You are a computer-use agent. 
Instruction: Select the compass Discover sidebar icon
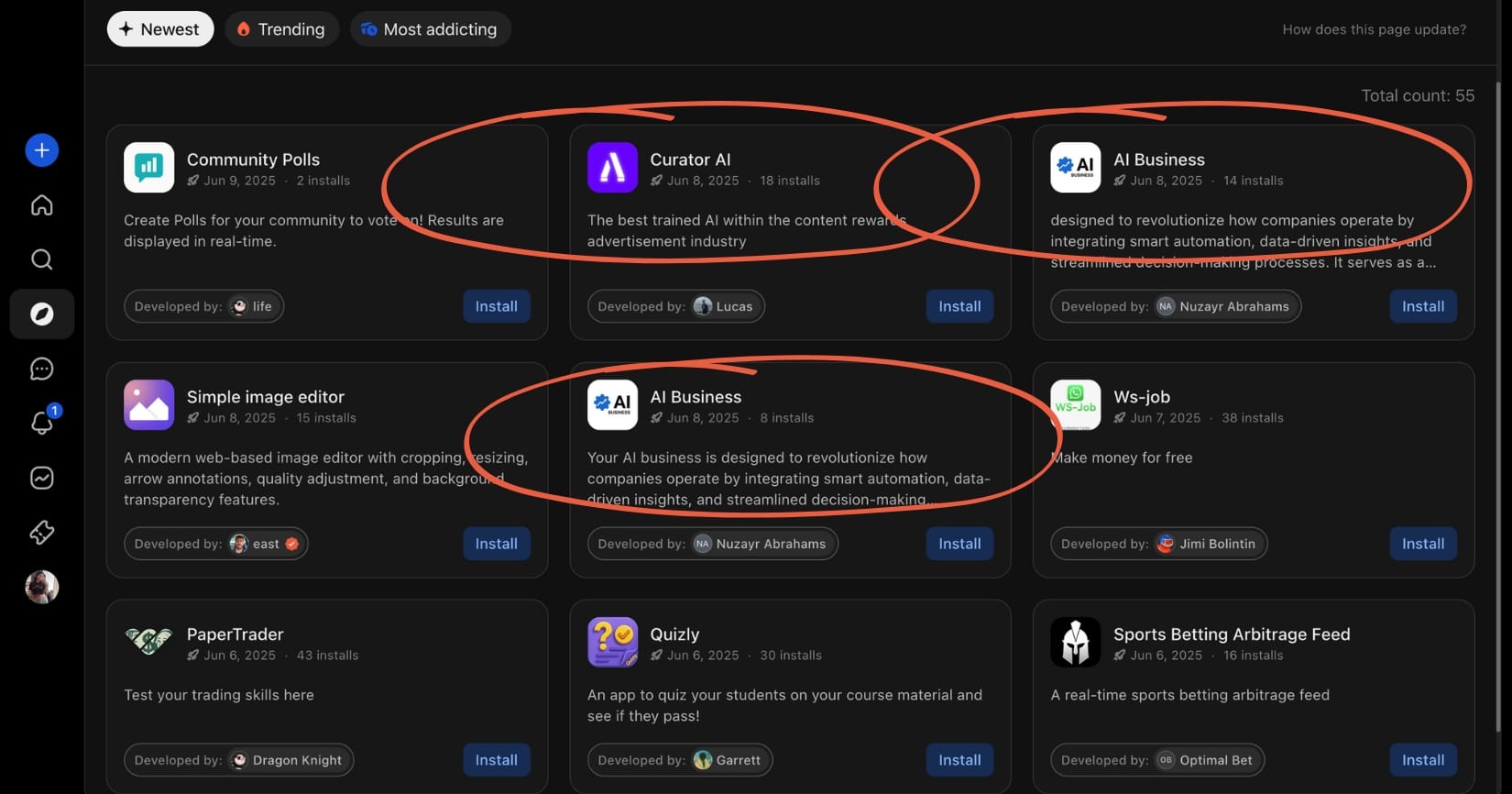point(41,314)
